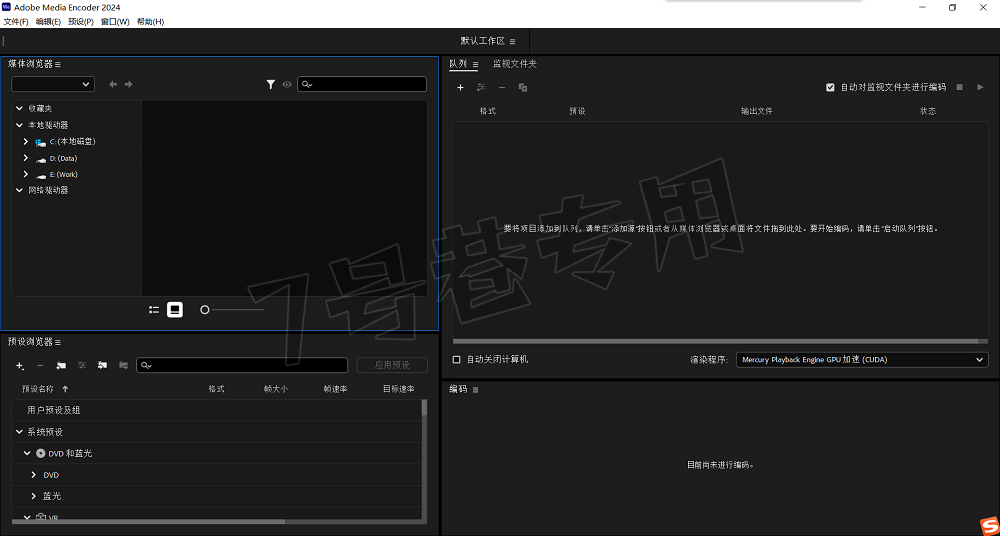1000x536 pixels.
Task: Click create new preset group icon
Action: [x=61, y=366]
